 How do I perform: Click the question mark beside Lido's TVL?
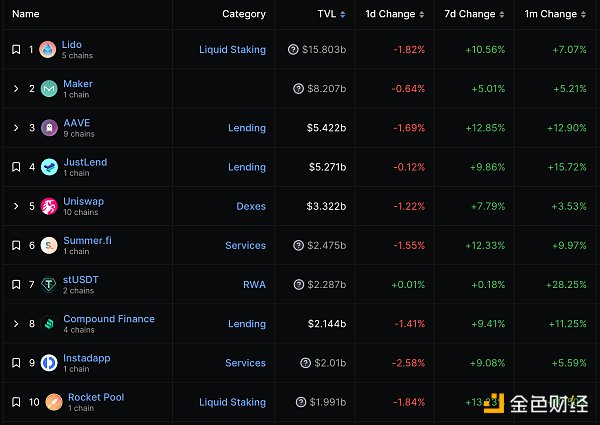click(292, 50)
